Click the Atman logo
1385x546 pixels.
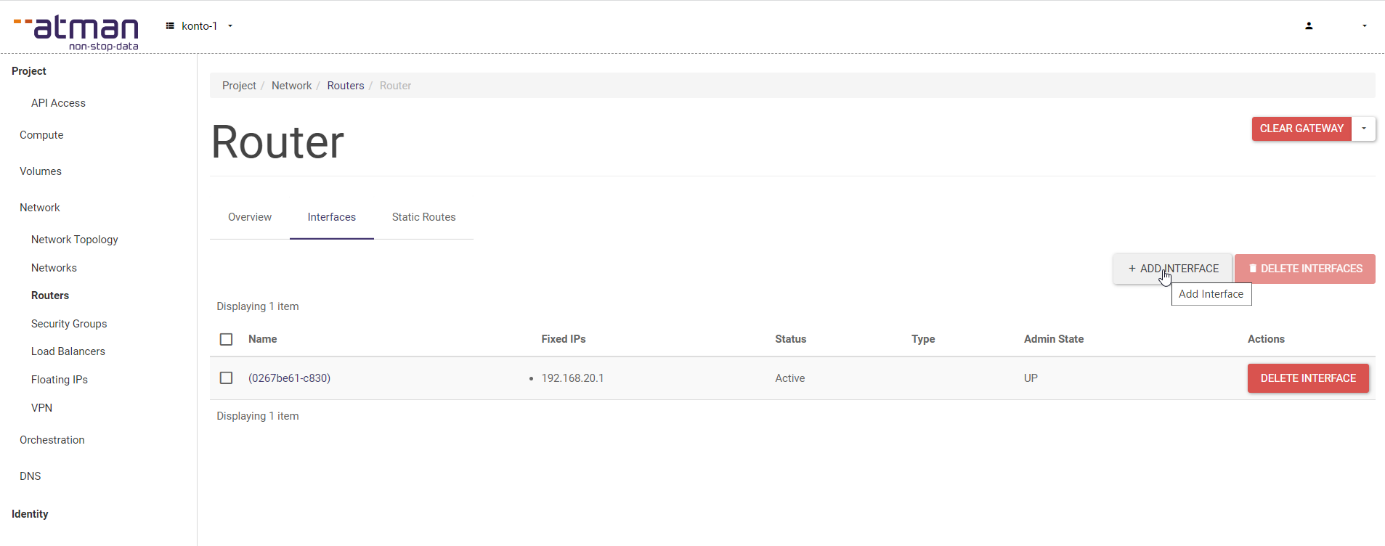[x=76, y=31]
